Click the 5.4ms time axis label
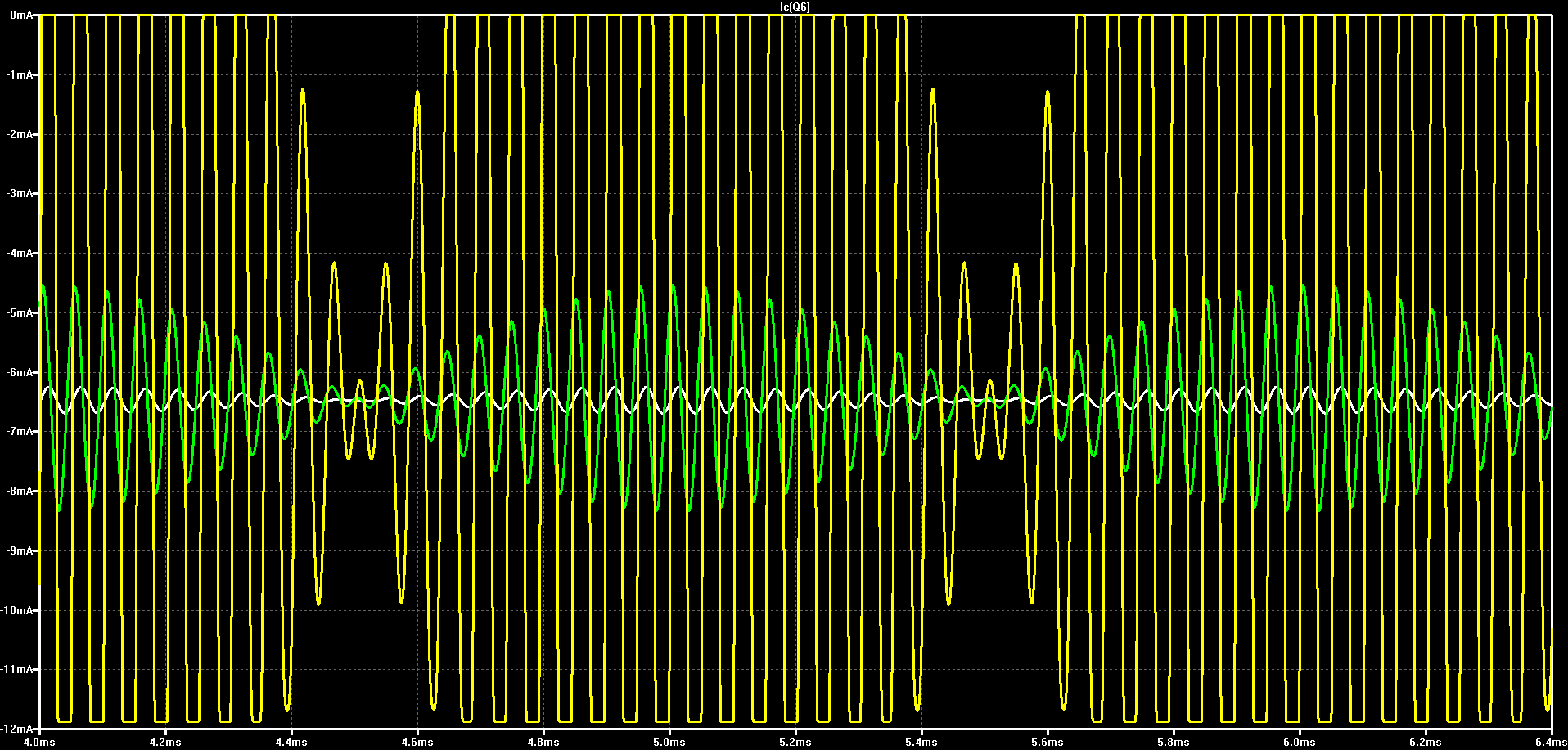 922,743
